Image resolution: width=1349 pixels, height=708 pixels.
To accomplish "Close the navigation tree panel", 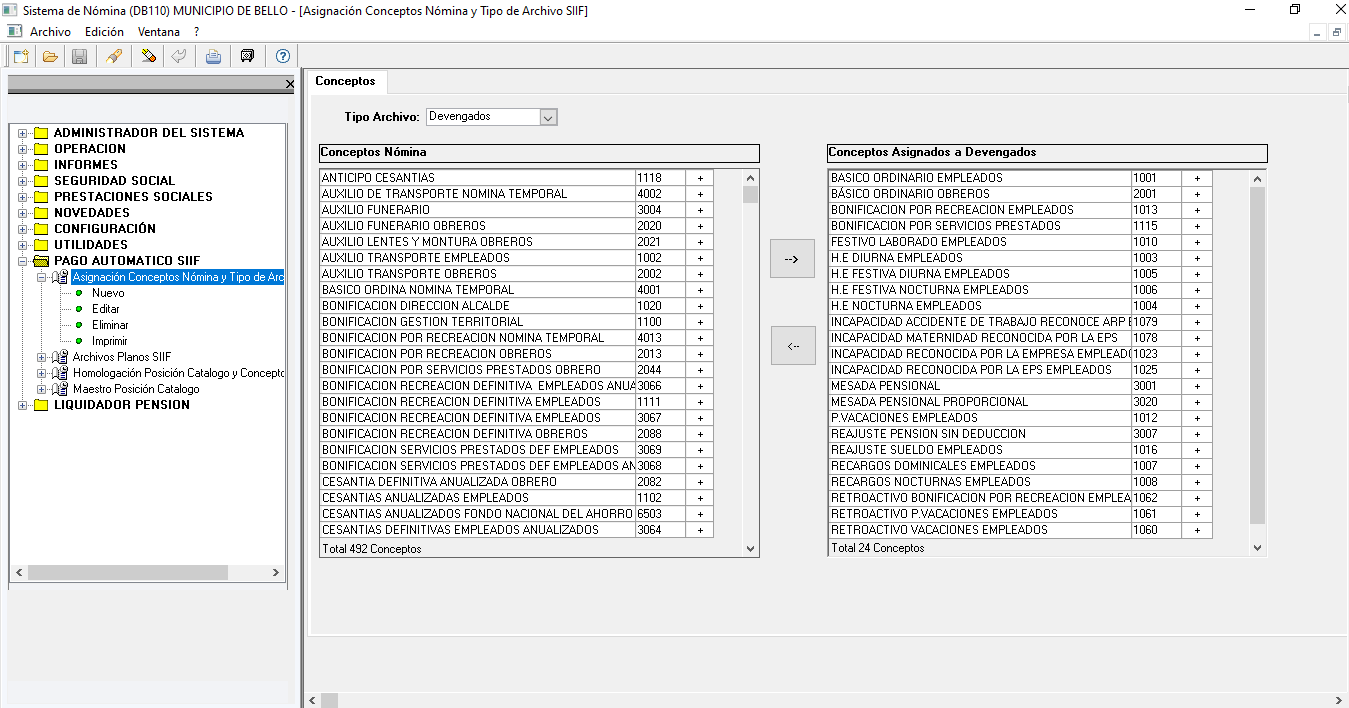I will coord(290,84).
